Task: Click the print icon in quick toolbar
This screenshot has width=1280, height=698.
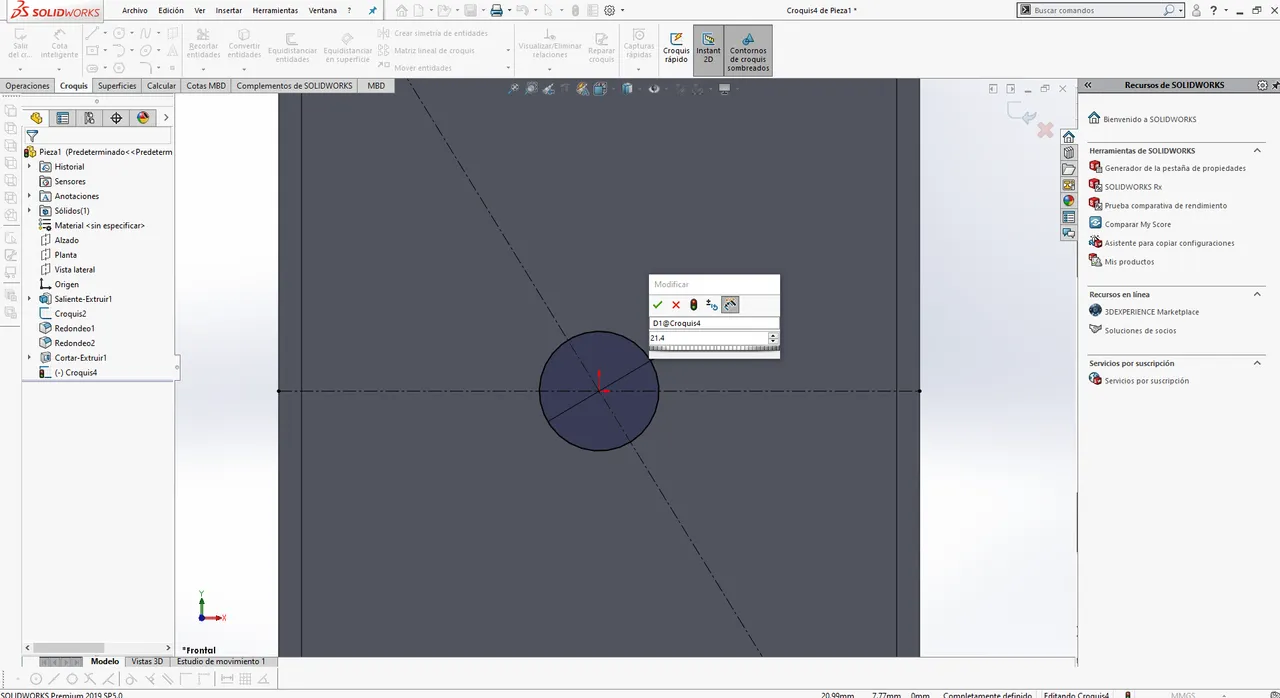Action: pos(496,10)
